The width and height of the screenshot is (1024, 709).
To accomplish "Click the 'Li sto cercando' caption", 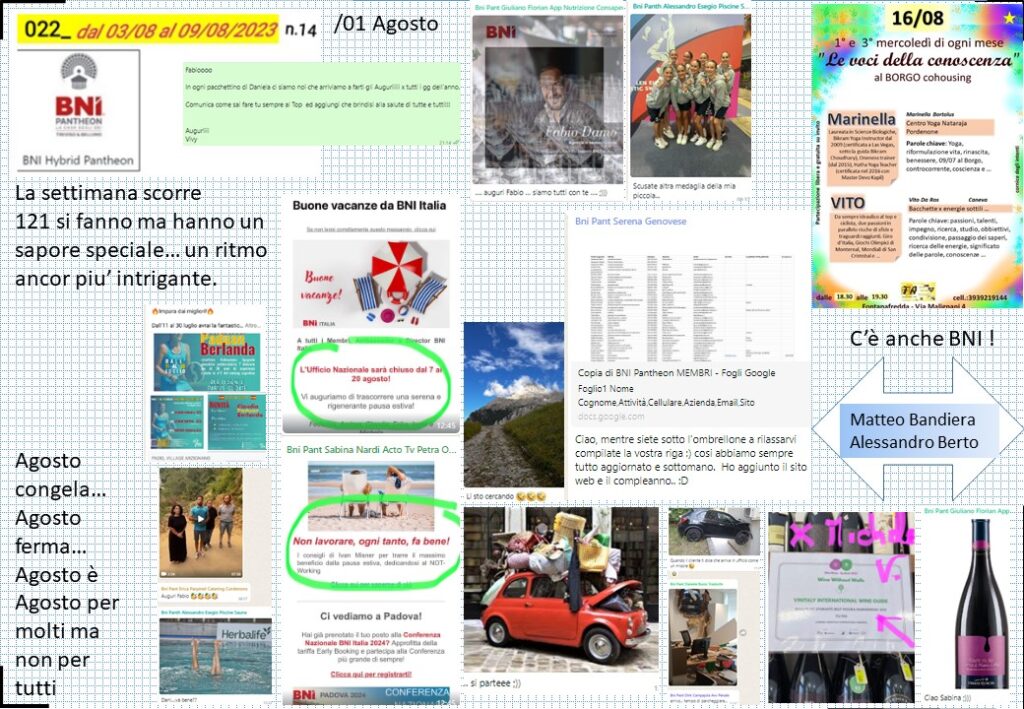I will click(x=504, y=496).
